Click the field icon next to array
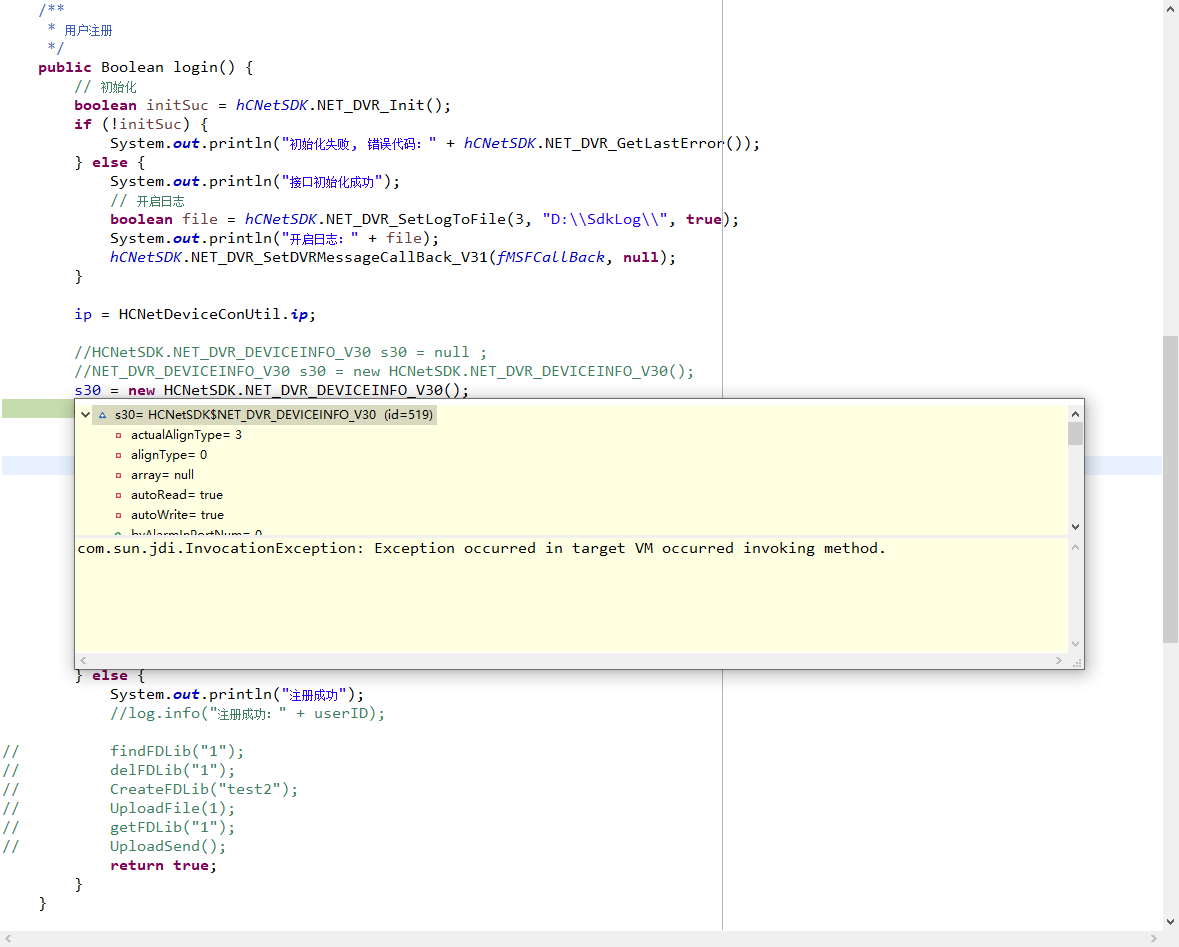 [117, 474]
